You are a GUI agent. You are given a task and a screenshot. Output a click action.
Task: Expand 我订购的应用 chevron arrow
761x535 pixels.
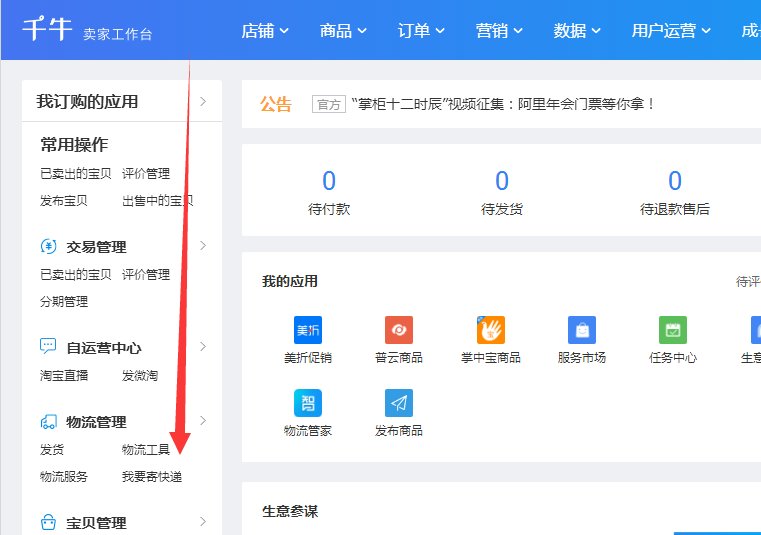click(x=203, y=101)
